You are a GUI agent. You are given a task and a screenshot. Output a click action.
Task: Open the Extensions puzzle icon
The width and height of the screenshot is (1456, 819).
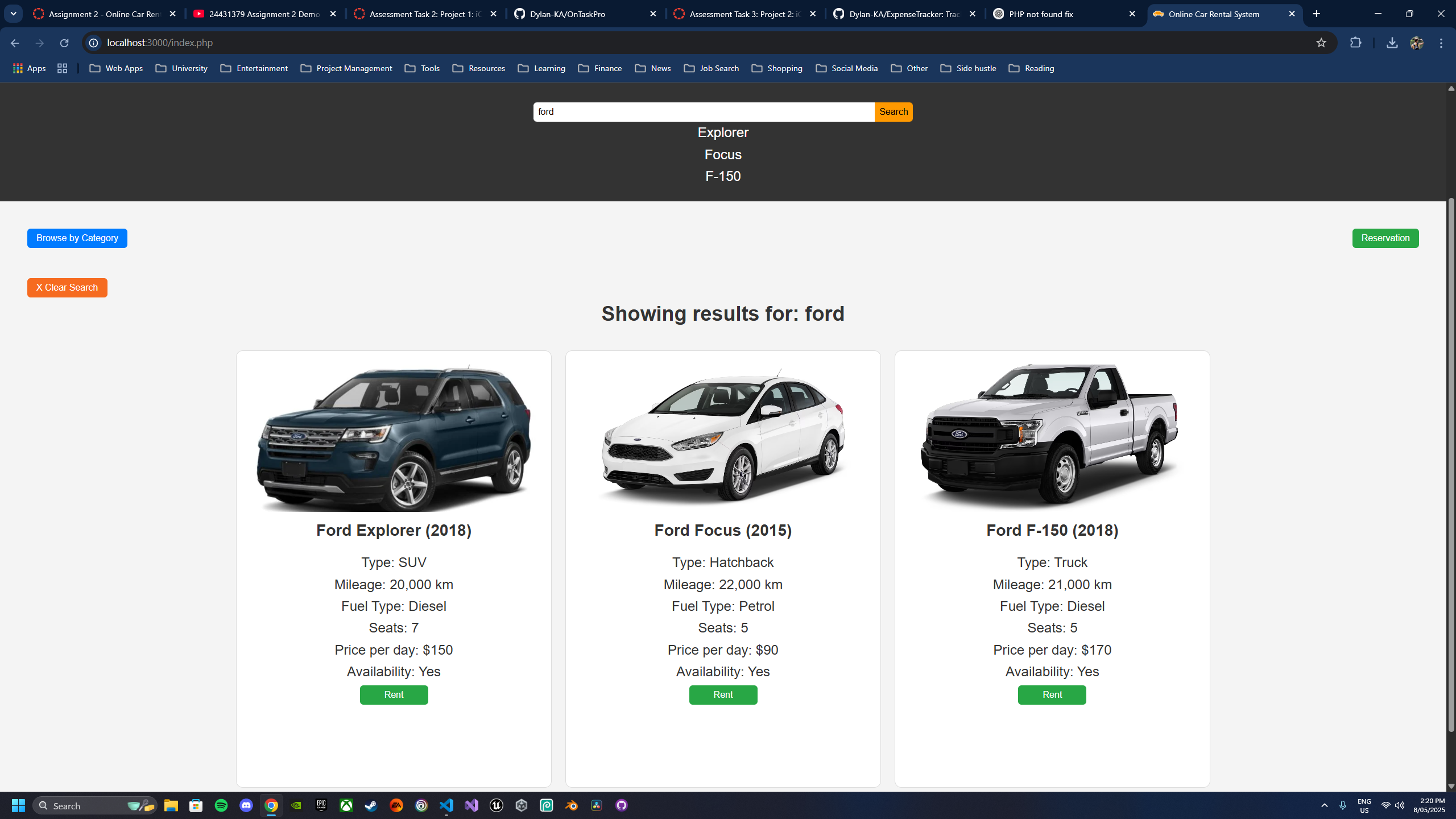coord(1356,43)
